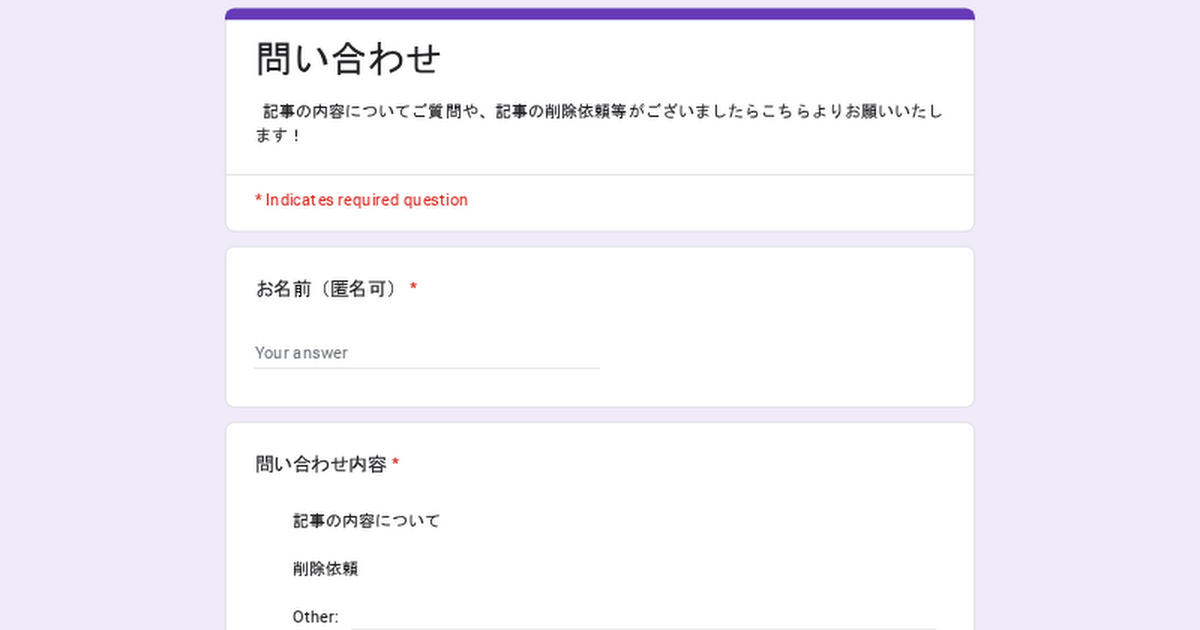Click the '* Indicates required question' notice
1200x630 pixels.
pyautogui.click(x=361, y=200)
